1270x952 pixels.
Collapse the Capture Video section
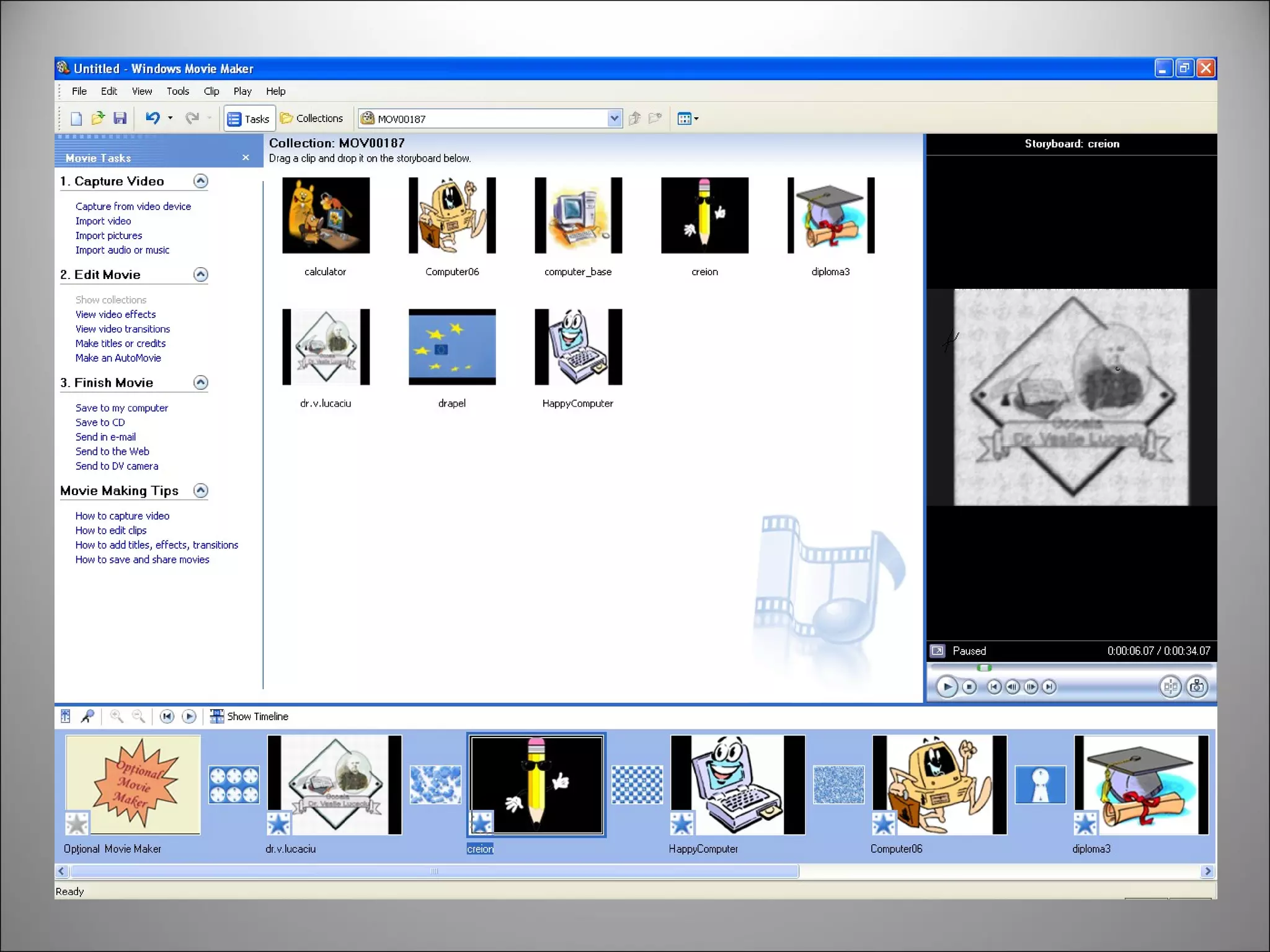200,181
